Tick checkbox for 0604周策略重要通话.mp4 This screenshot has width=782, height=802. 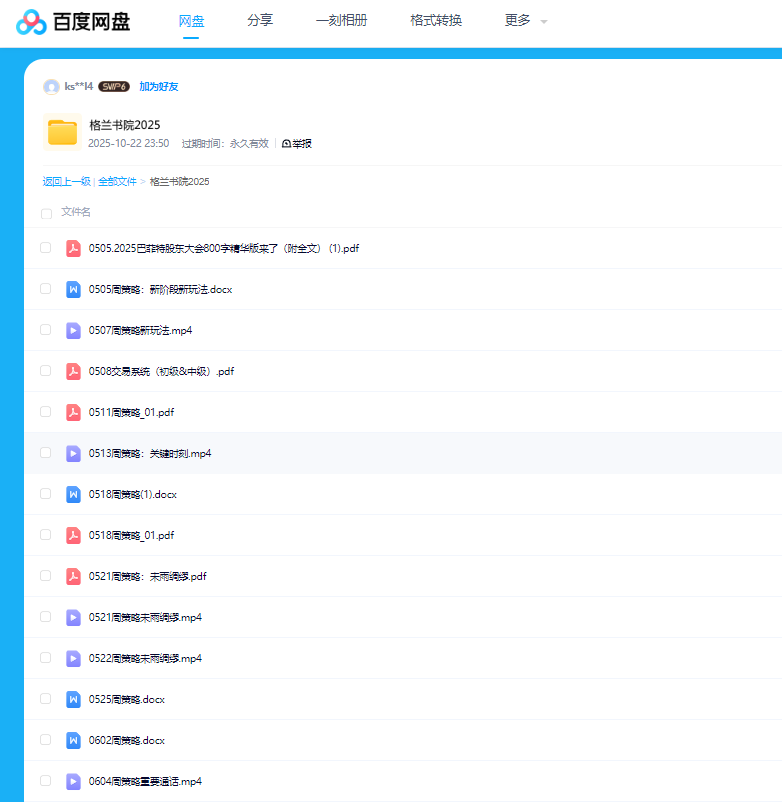(46, 780)
